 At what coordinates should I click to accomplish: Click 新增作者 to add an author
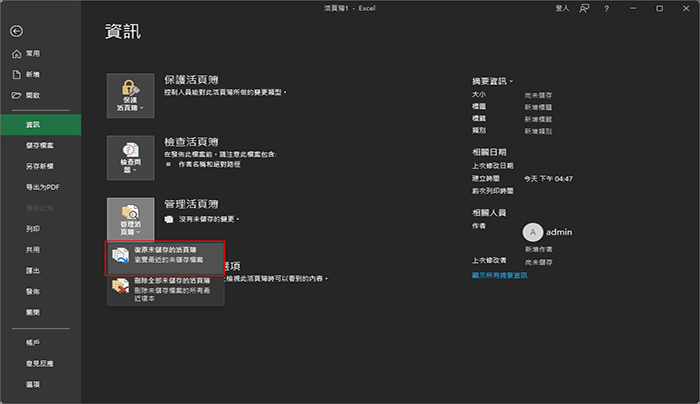click(538, 249)
